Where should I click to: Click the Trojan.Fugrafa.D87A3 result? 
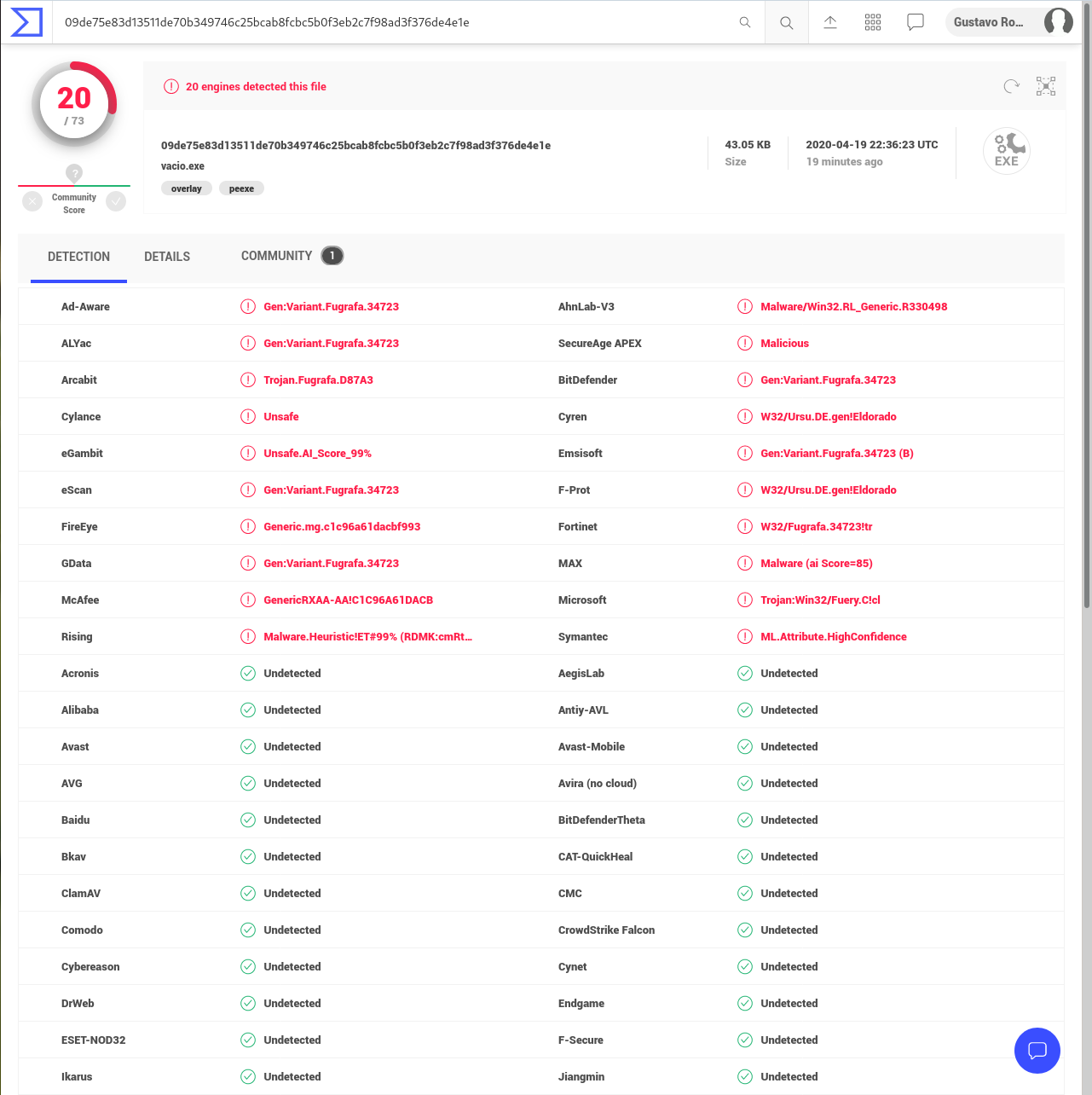coord(319,380)
